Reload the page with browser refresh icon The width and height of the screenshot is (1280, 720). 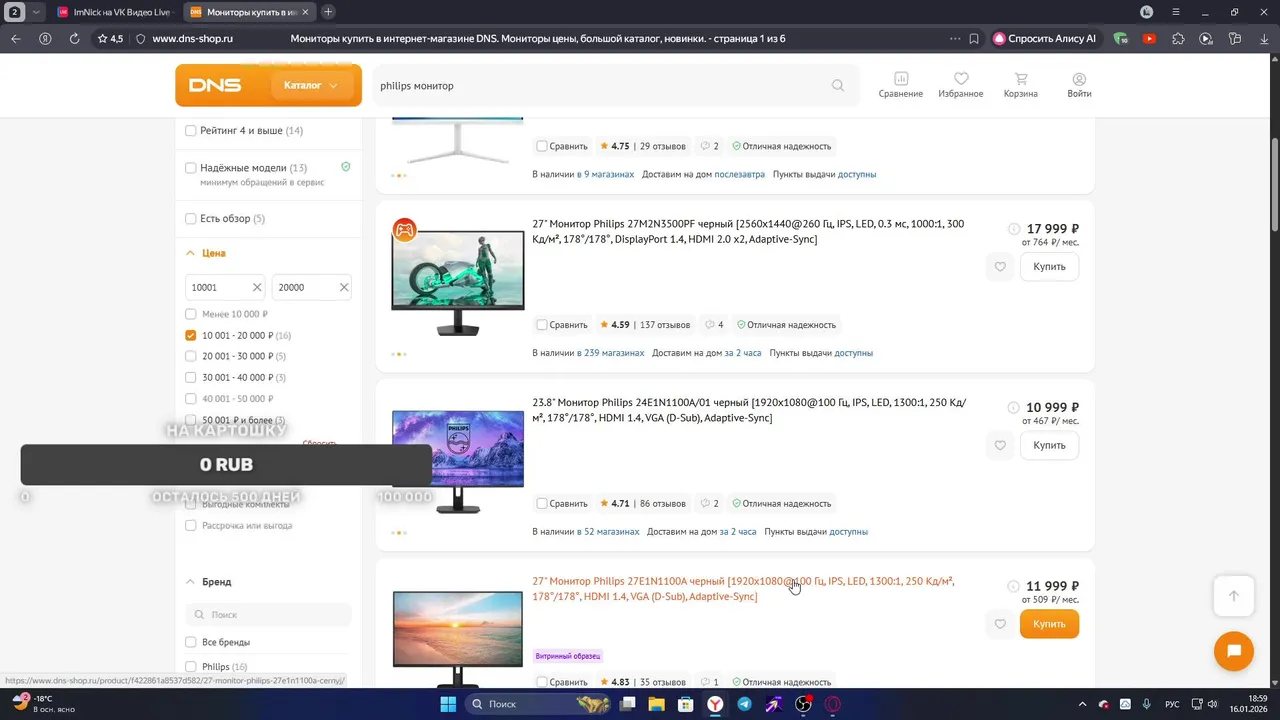click(x=74, y=39)
